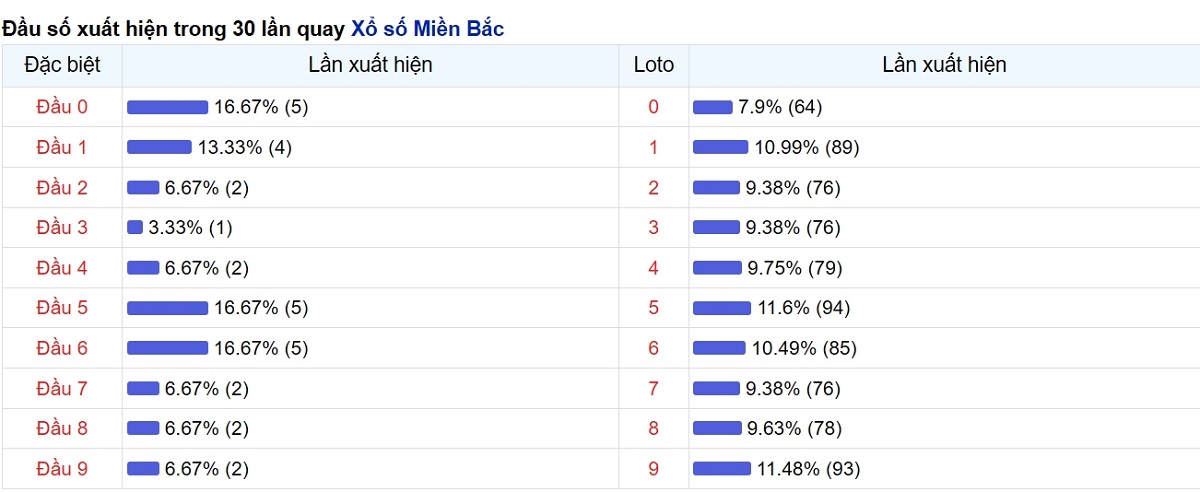Click the 11.48% bar for Loto 9

tap(722, 468)
